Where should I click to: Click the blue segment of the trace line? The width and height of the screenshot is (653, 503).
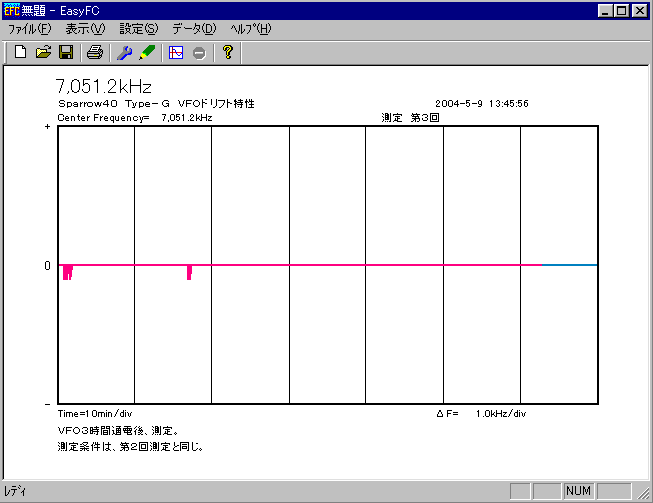point(569,265)
